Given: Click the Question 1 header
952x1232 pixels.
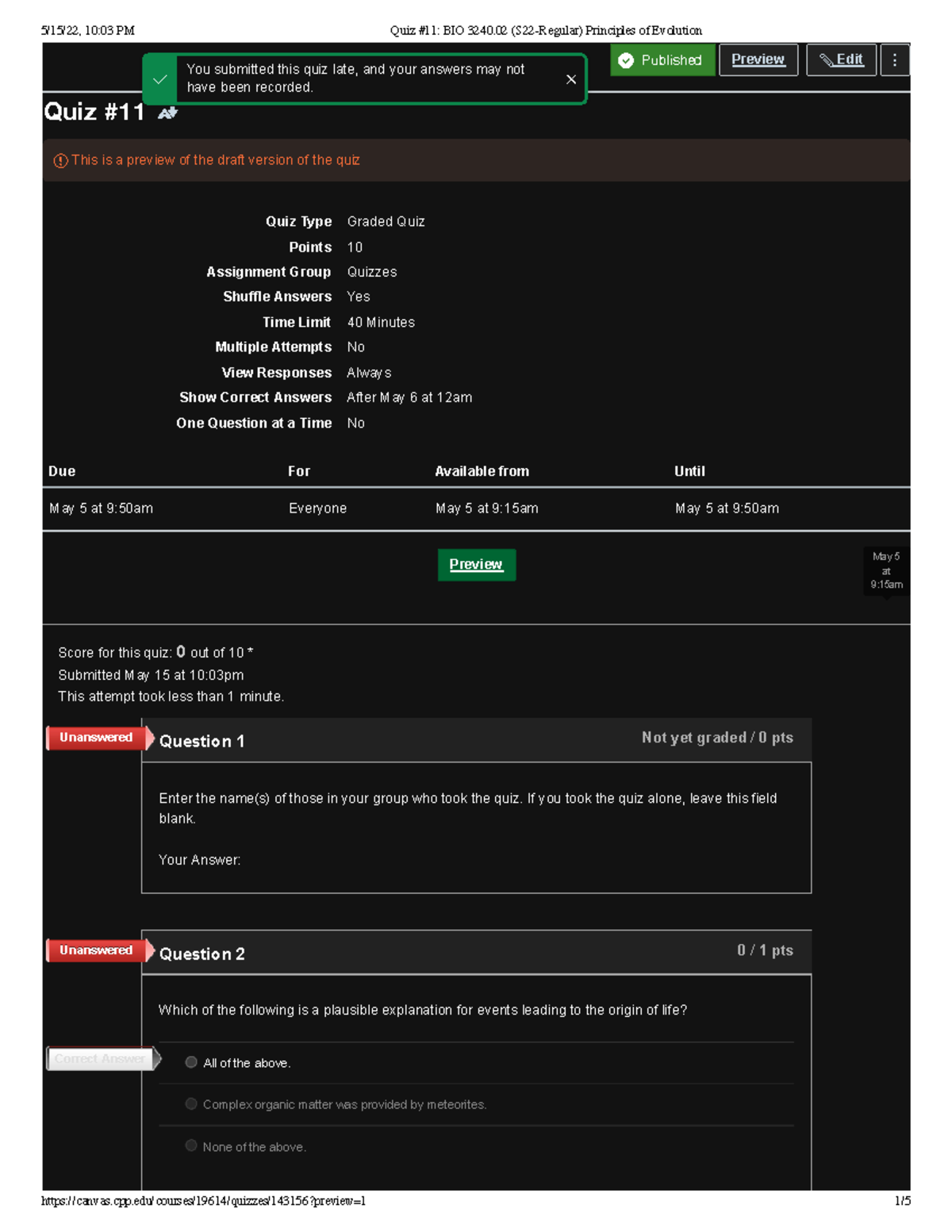Looking at the screenshot, I should [x=202, y=742].
